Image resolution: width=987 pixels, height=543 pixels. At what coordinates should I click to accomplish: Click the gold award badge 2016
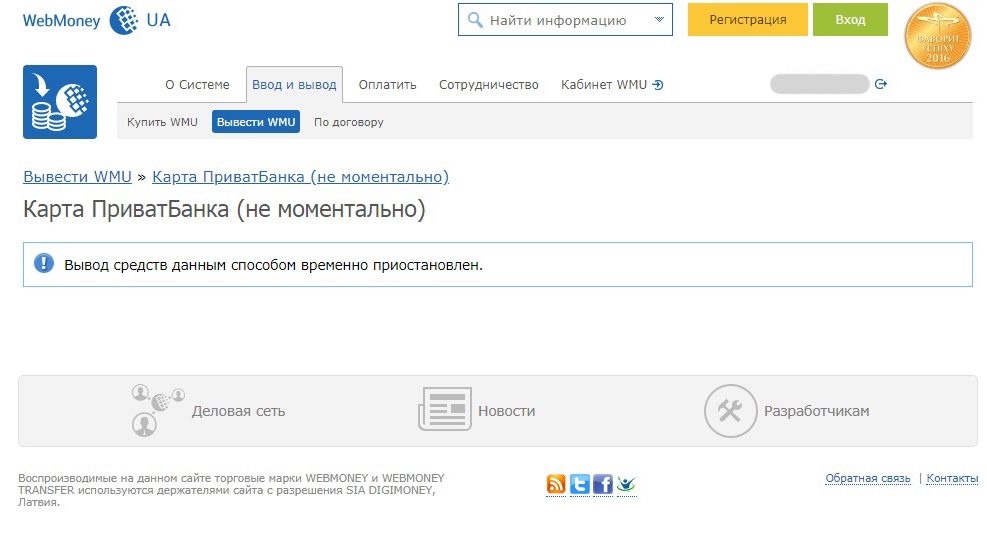tap(937, 37)
